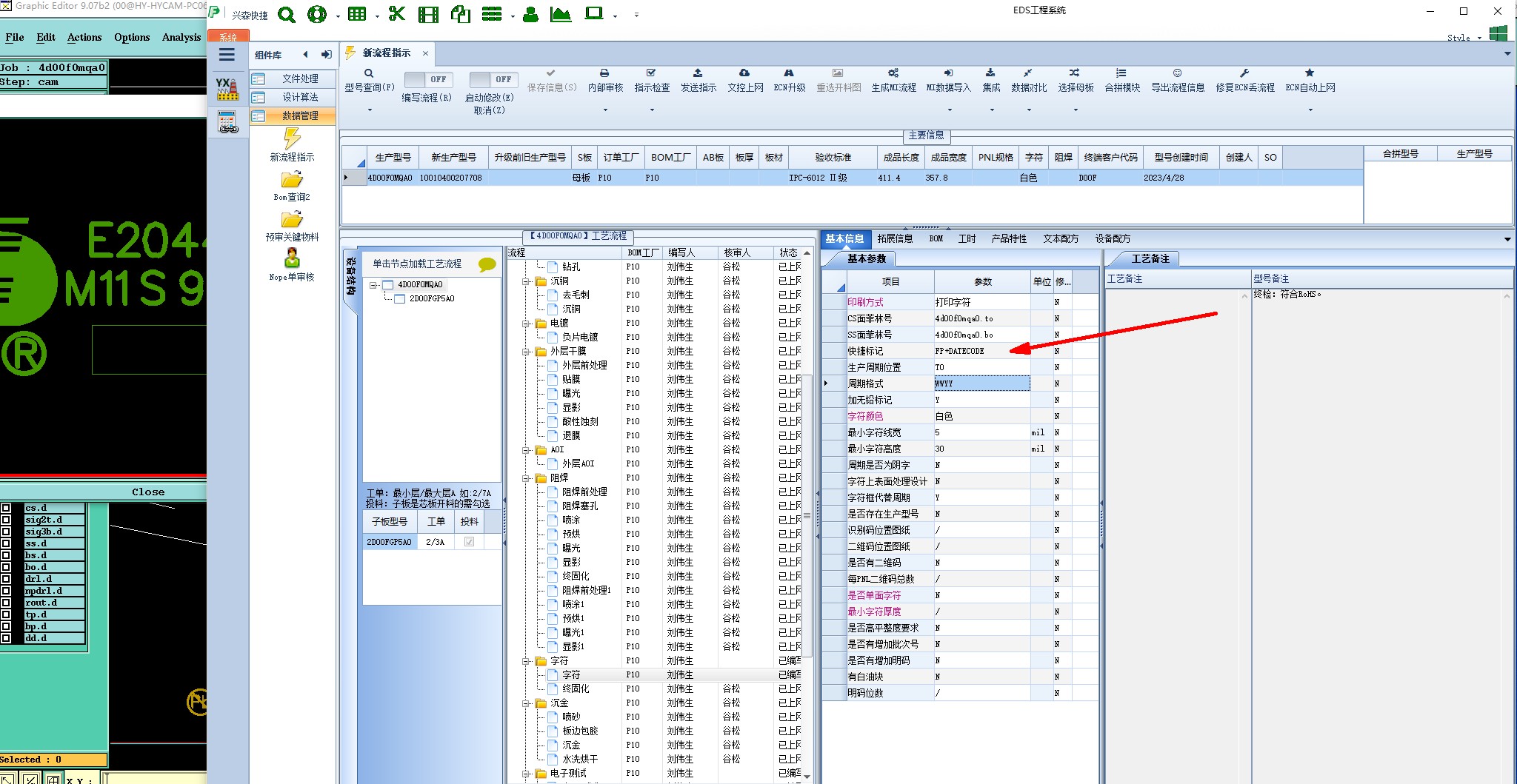Switch to the 产品特性 tab
Viewport: 1517px width, 784px height.
tap(1009, 238)
